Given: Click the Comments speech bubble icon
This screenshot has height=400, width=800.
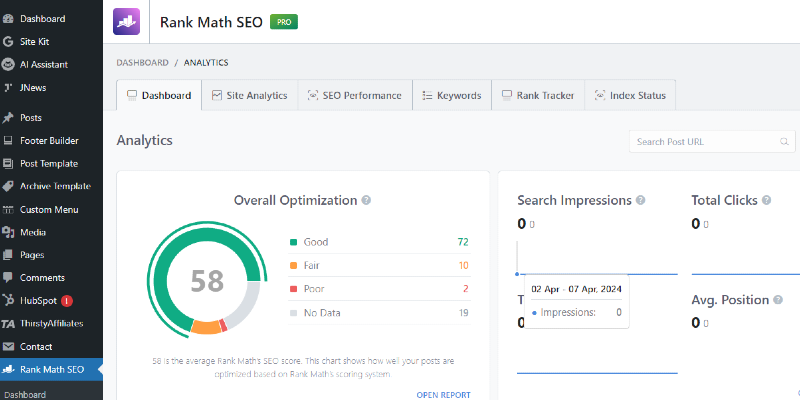Looking at the screenshot, I should click(8, 278).
